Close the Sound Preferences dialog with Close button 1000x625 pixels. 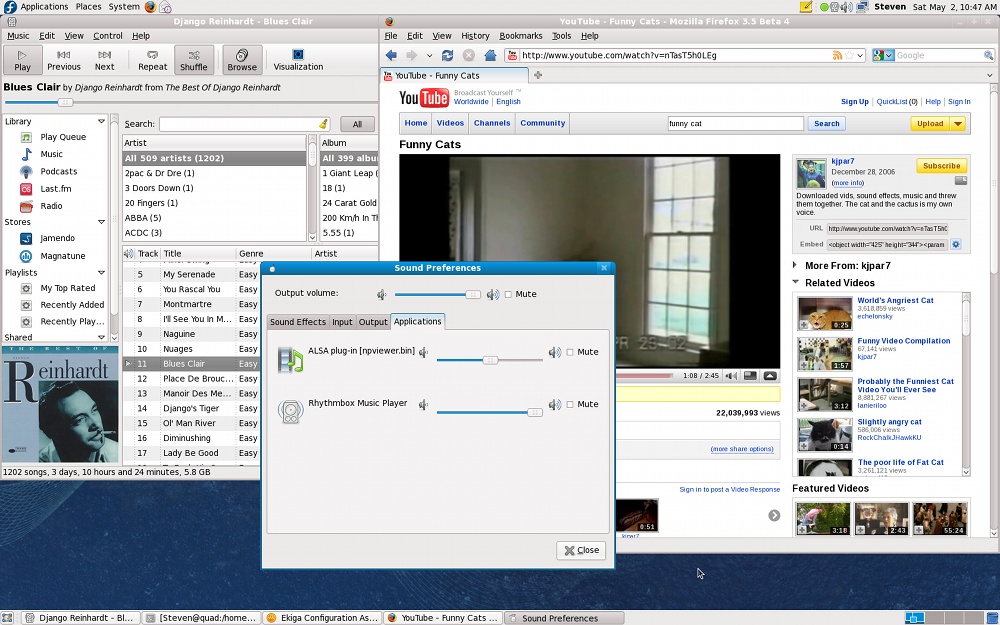[582, 550]
